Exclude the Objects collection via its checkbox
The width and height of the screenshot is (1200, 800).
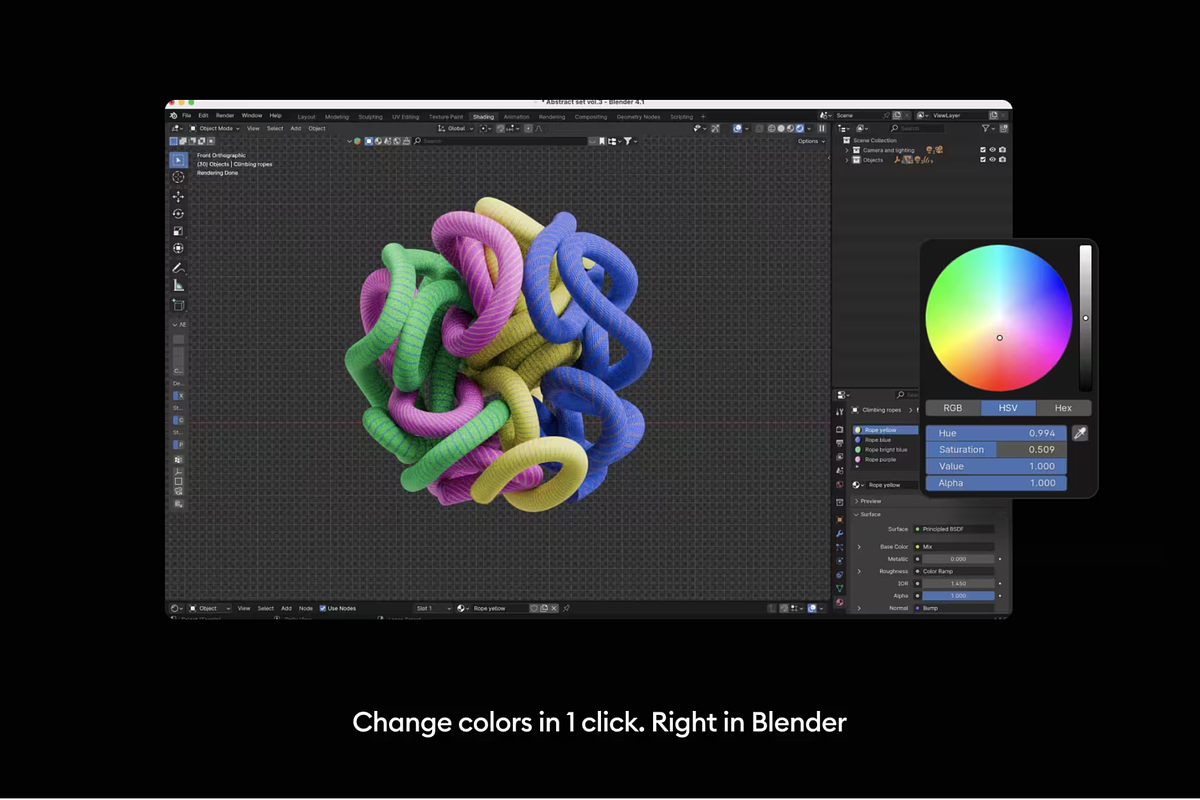tap(983, 160)
